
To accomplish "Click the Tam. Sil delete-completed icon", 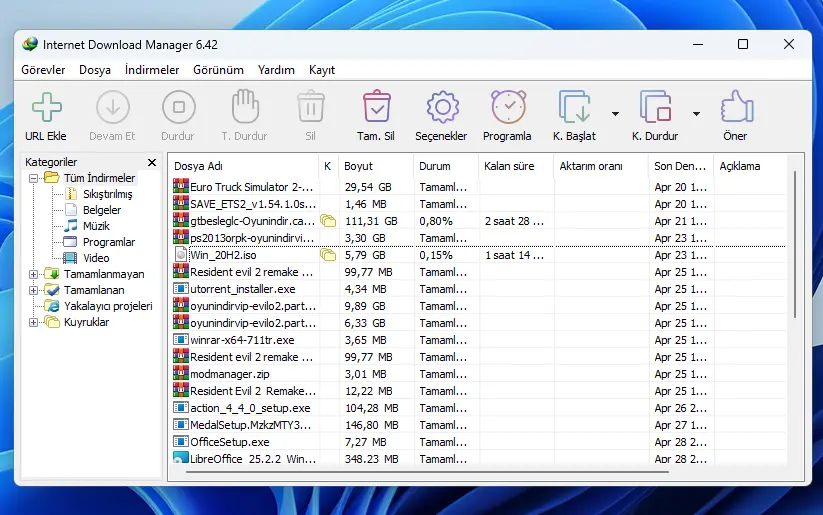I will point(376,107).
